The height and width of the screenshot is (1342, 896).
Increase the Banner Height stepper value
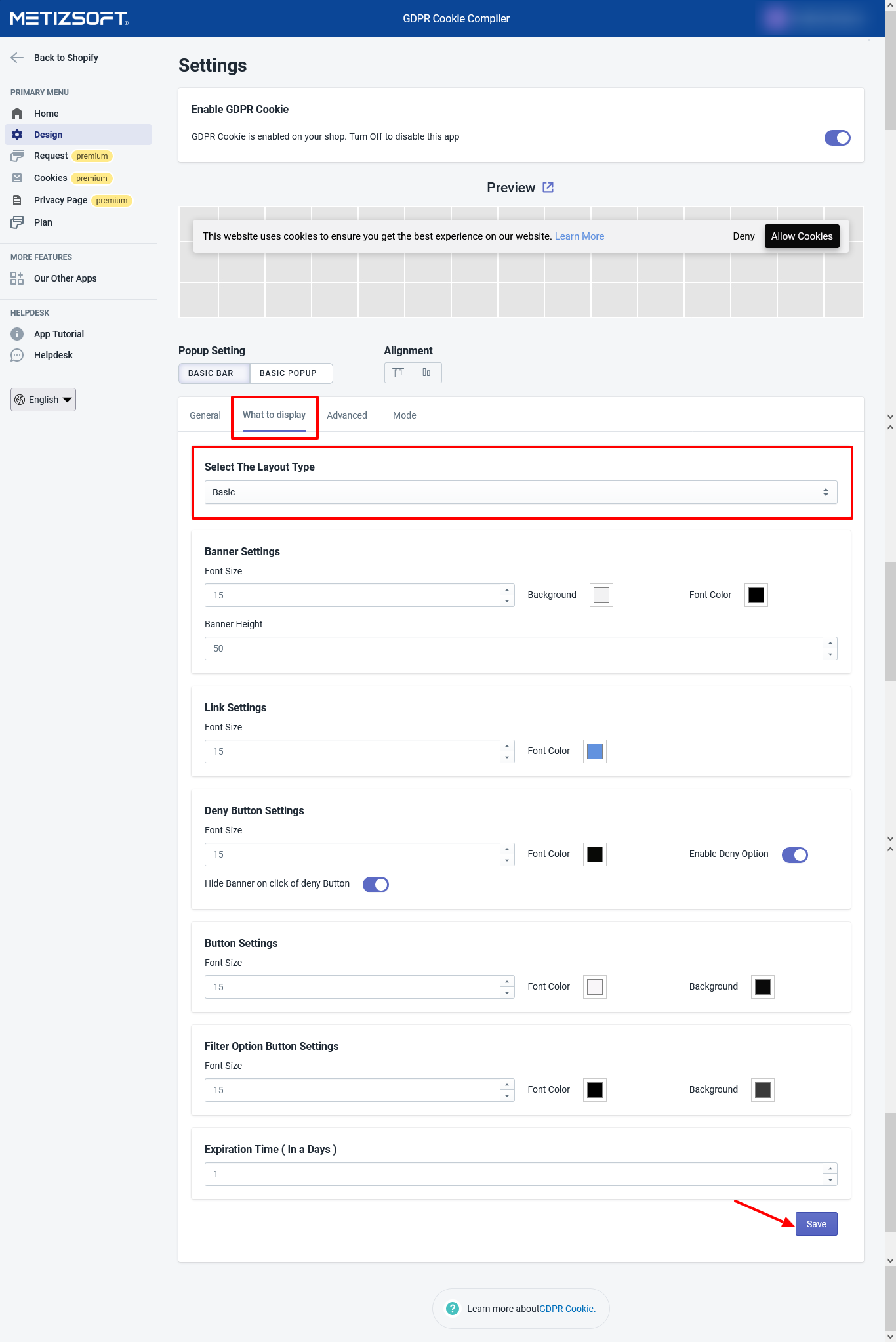(x=830, y=643)
